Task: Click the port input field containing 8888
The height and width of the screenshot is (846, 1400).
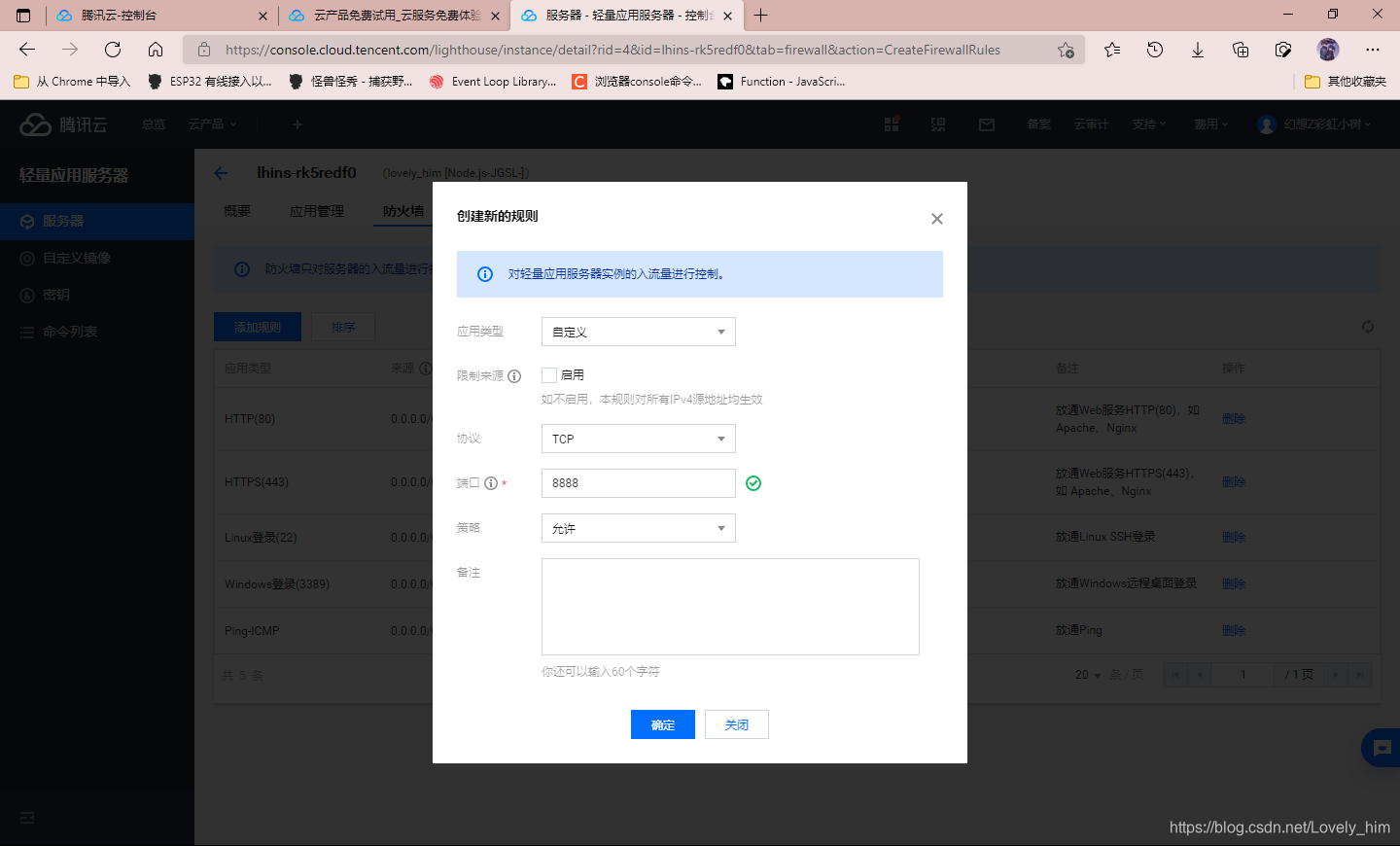Action: tap(638, 483)
